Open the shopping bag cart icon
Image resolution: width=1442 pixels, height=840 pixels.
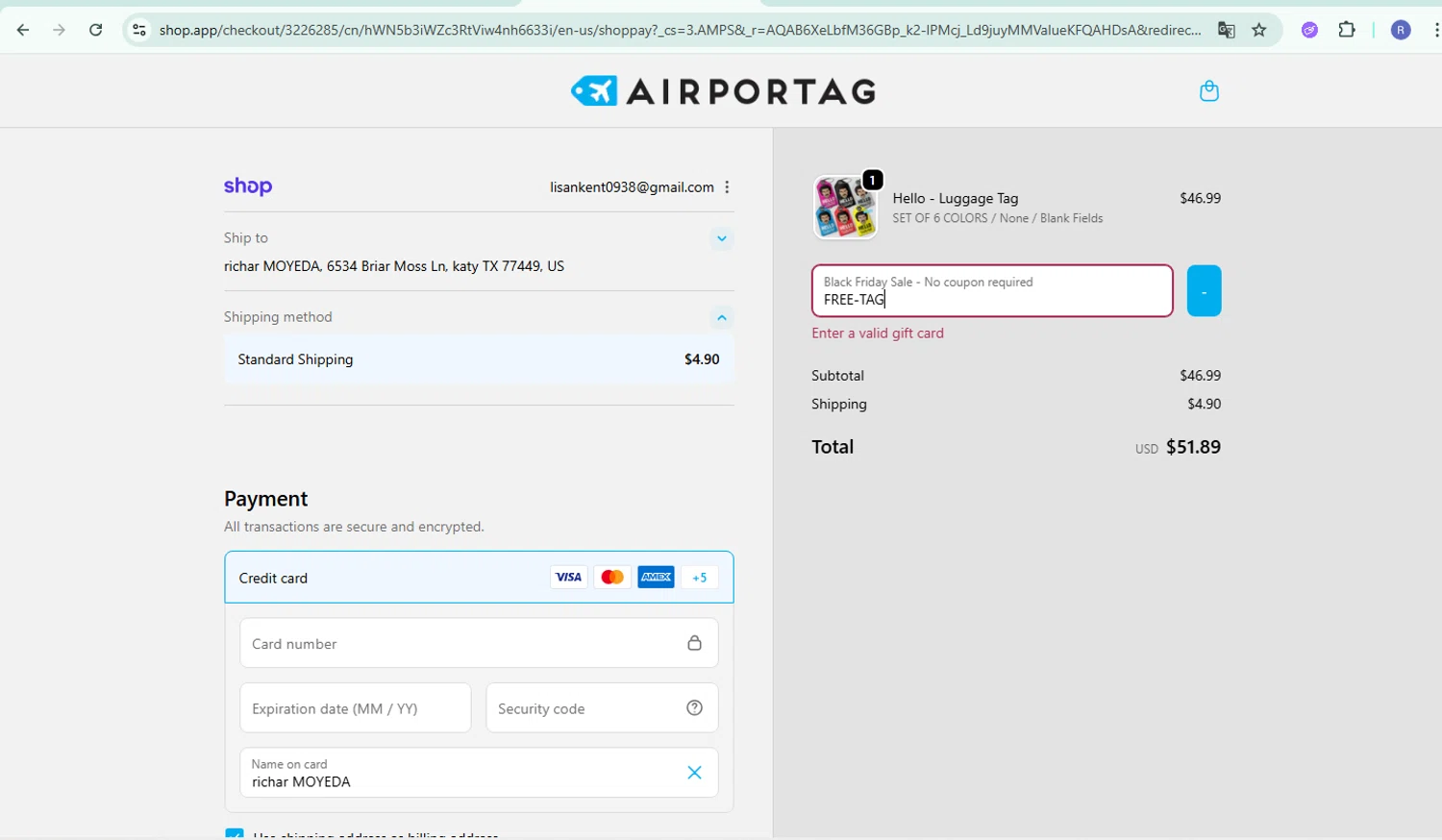click(1209, 91)
